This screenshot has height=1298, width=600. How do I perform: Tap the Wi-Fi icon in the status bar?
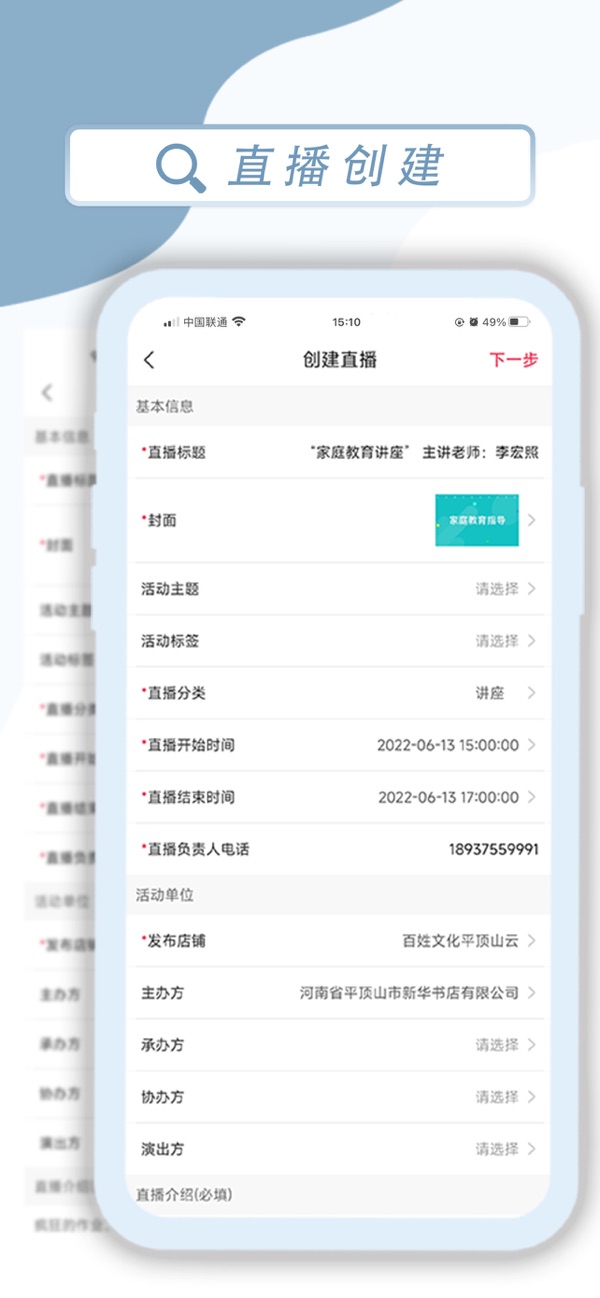click(239, 322)
